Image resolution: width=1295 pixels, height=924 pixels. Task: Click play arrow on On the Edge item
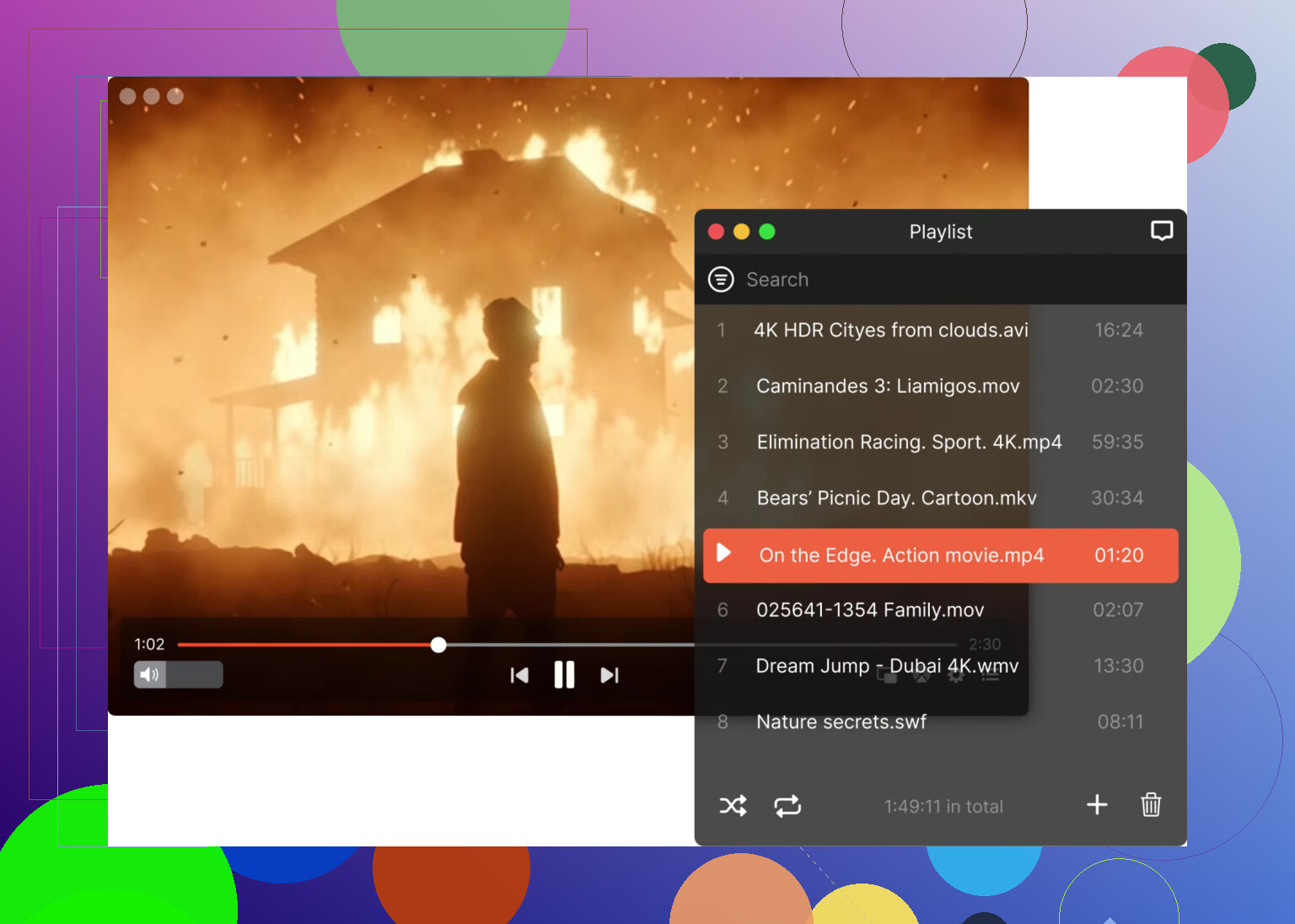[723, 553]
